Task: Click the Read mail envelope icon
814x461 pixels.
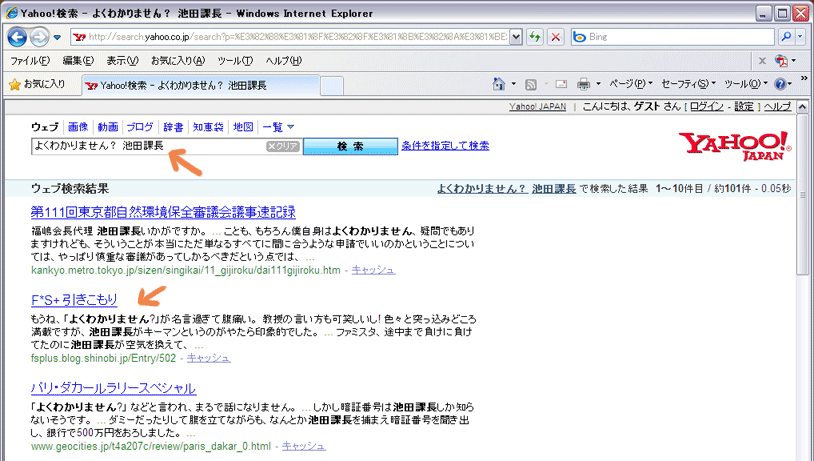Action: (561, 84)
